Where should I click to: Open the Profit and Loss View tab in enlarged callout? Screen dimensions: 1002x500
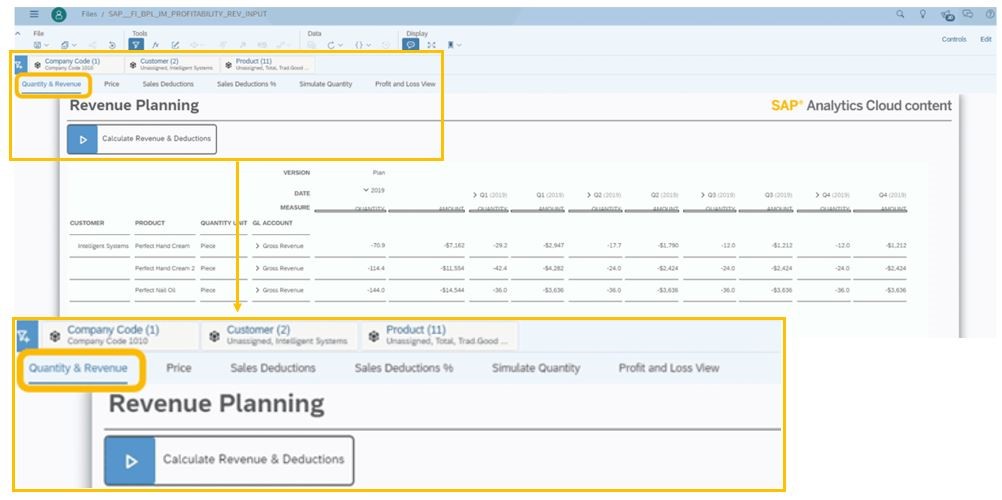click(669, 368)
